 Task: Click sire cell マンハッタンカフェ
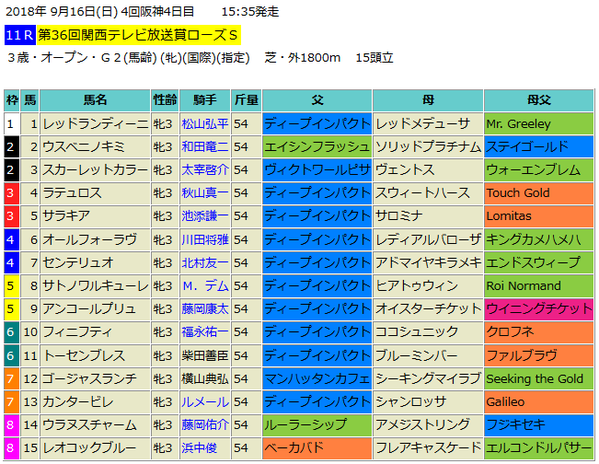pos(317,379)
